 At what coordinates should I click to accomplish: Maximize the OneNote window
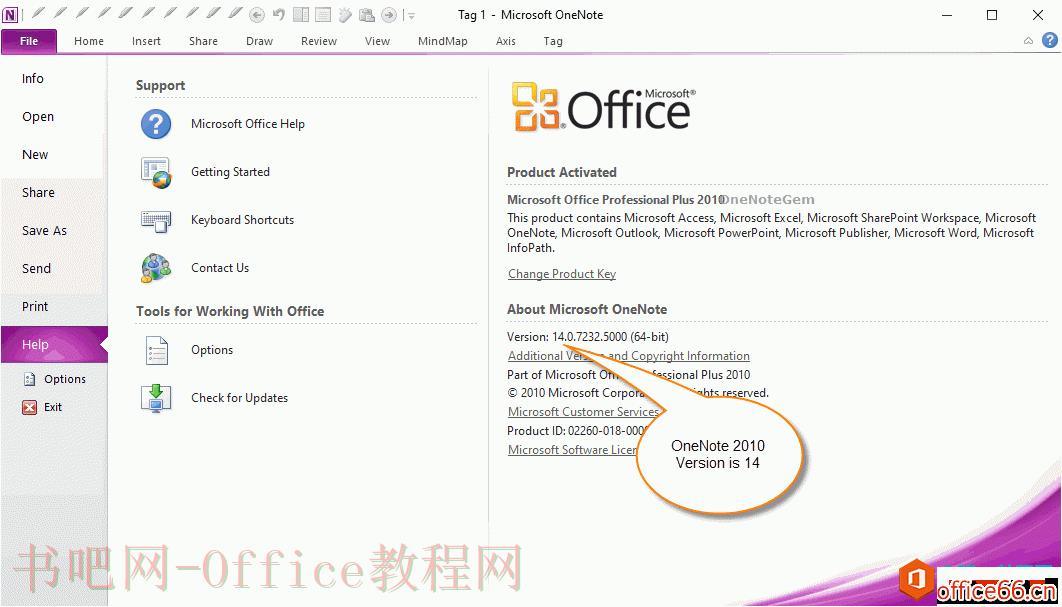pos(992,15)
